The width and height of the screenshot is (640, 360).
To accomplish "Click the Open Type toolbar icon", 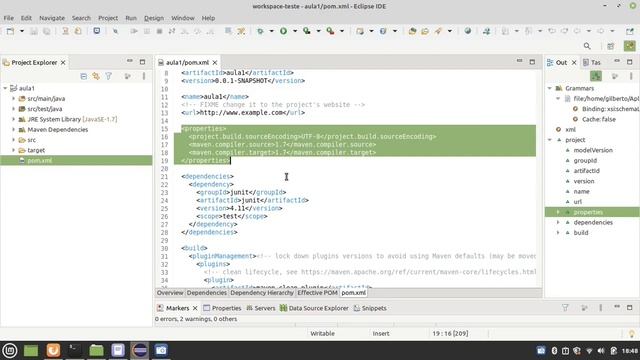I will pos(412,31).
